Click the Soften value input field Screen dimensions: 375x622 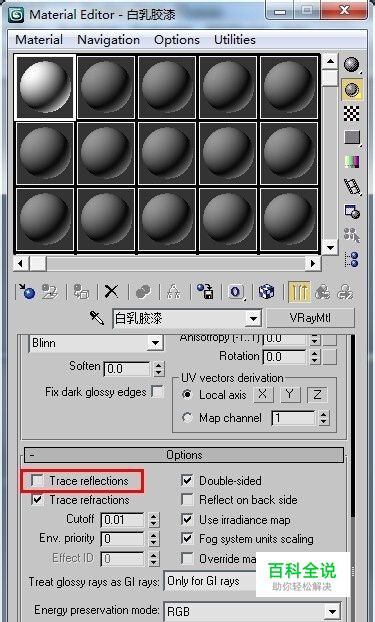[127, 369]
